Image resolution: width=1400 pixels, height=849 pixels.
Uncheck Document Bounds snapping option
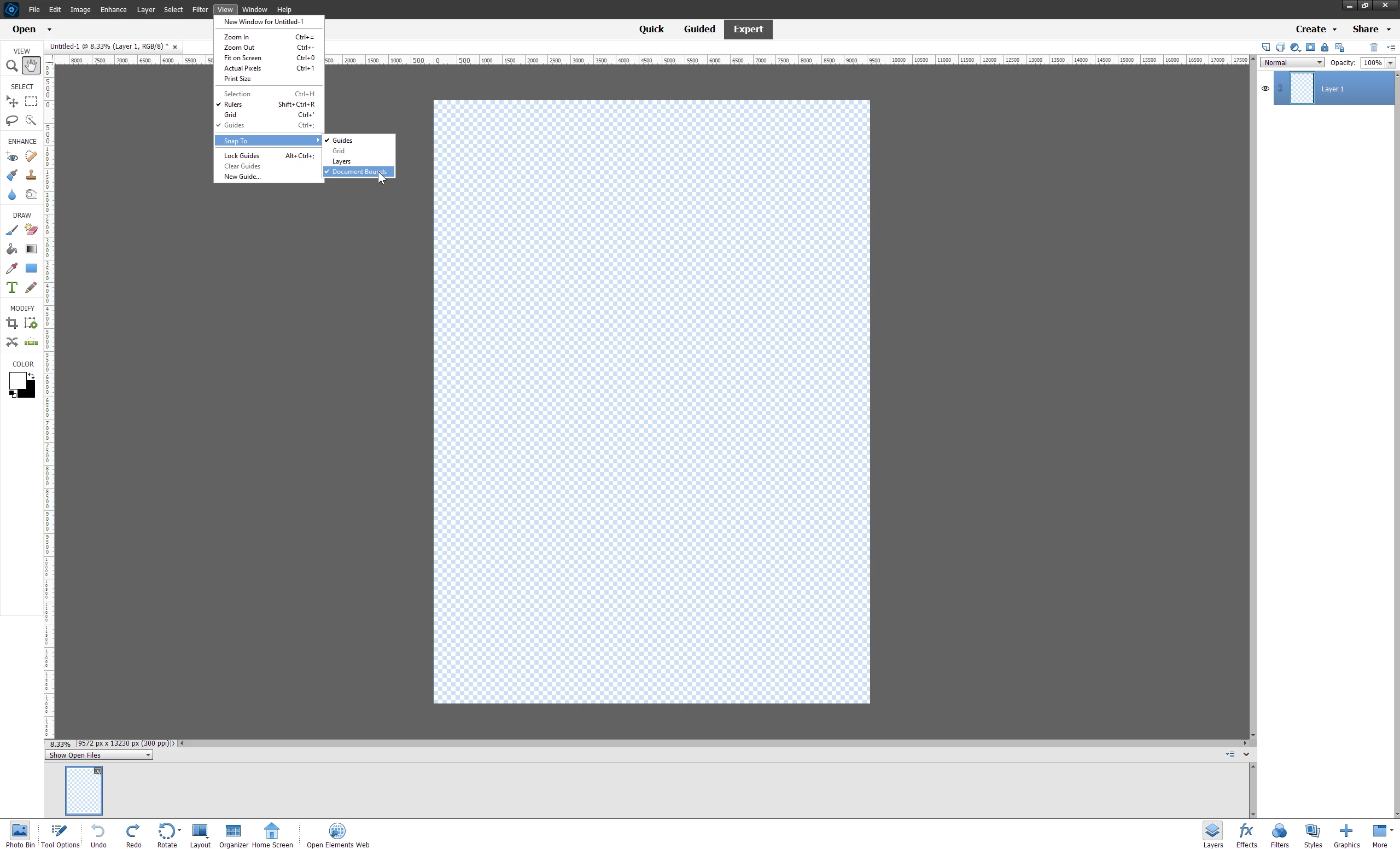359,172
